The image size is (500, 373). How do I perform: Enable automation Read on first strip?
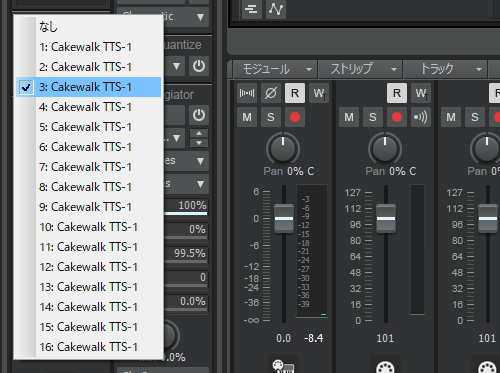[x=295, y=93]
